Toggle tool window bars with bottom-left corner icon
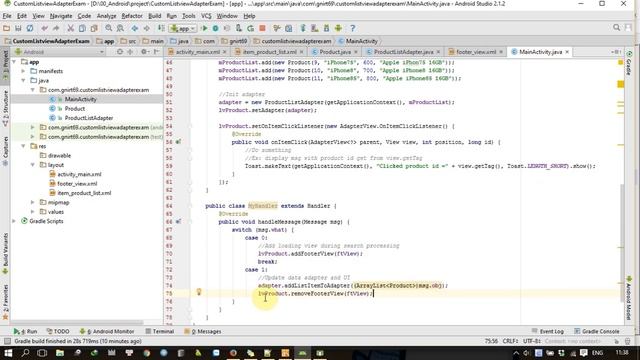Screen dimensions: 640x360 coord(7,341)
